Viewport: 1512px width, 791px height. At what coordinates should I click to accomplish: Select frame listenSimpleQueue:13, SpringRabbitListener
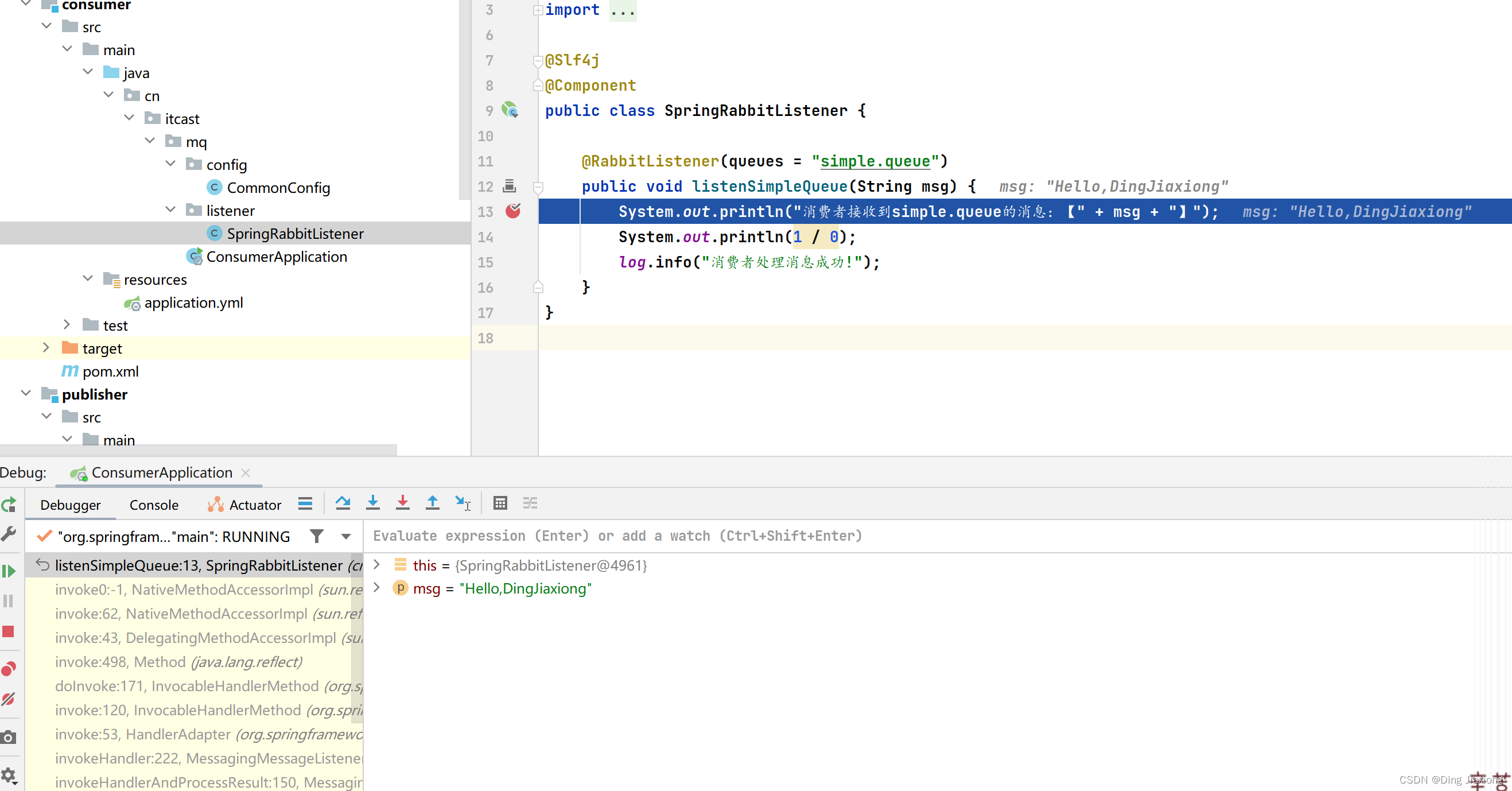(x=195, y=565)
